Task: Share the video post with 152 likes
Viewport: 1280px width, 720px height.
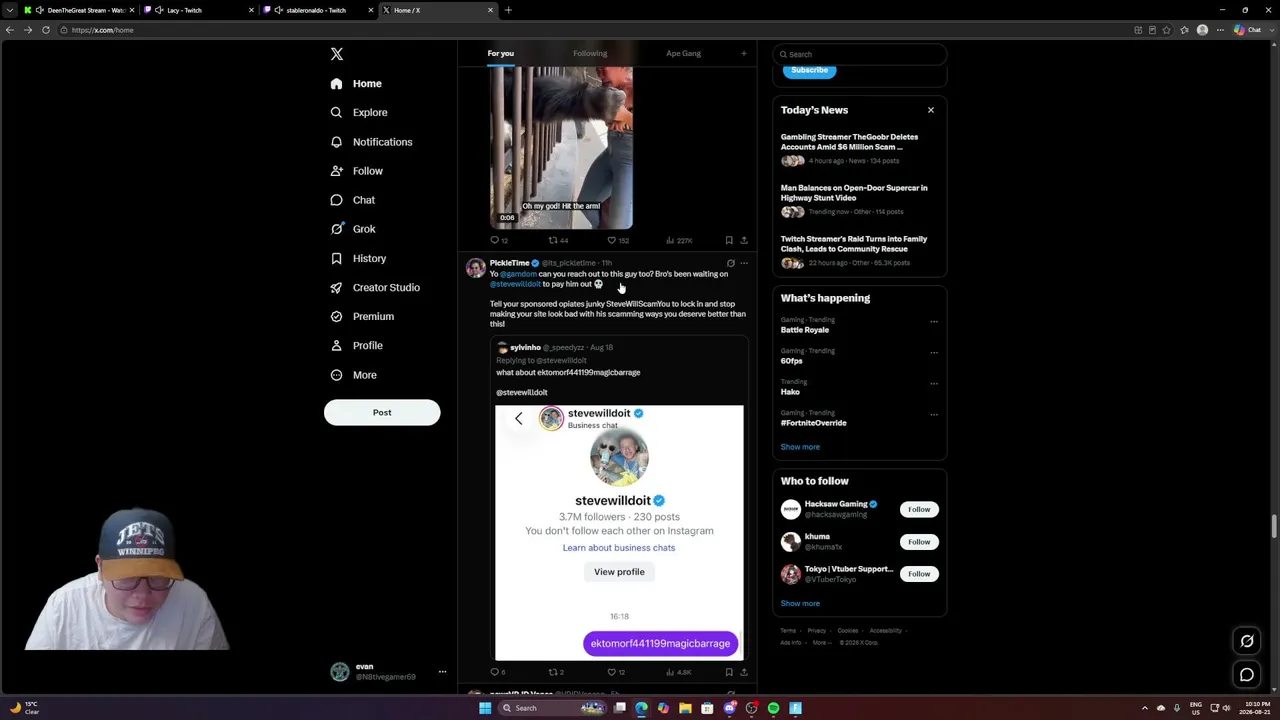Action: click(x=744, y=241)
